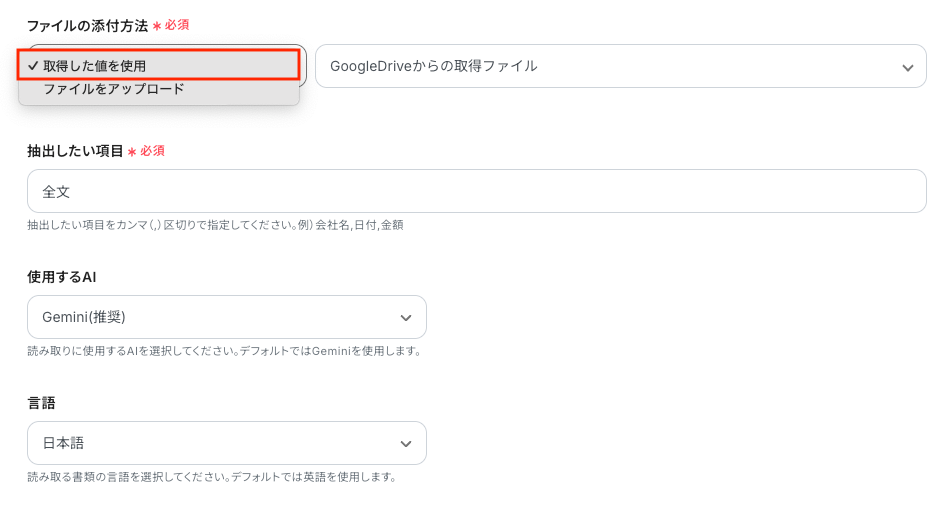
Task: Expand the 日本語 language dropdown
Action: (x=226, y=443)
